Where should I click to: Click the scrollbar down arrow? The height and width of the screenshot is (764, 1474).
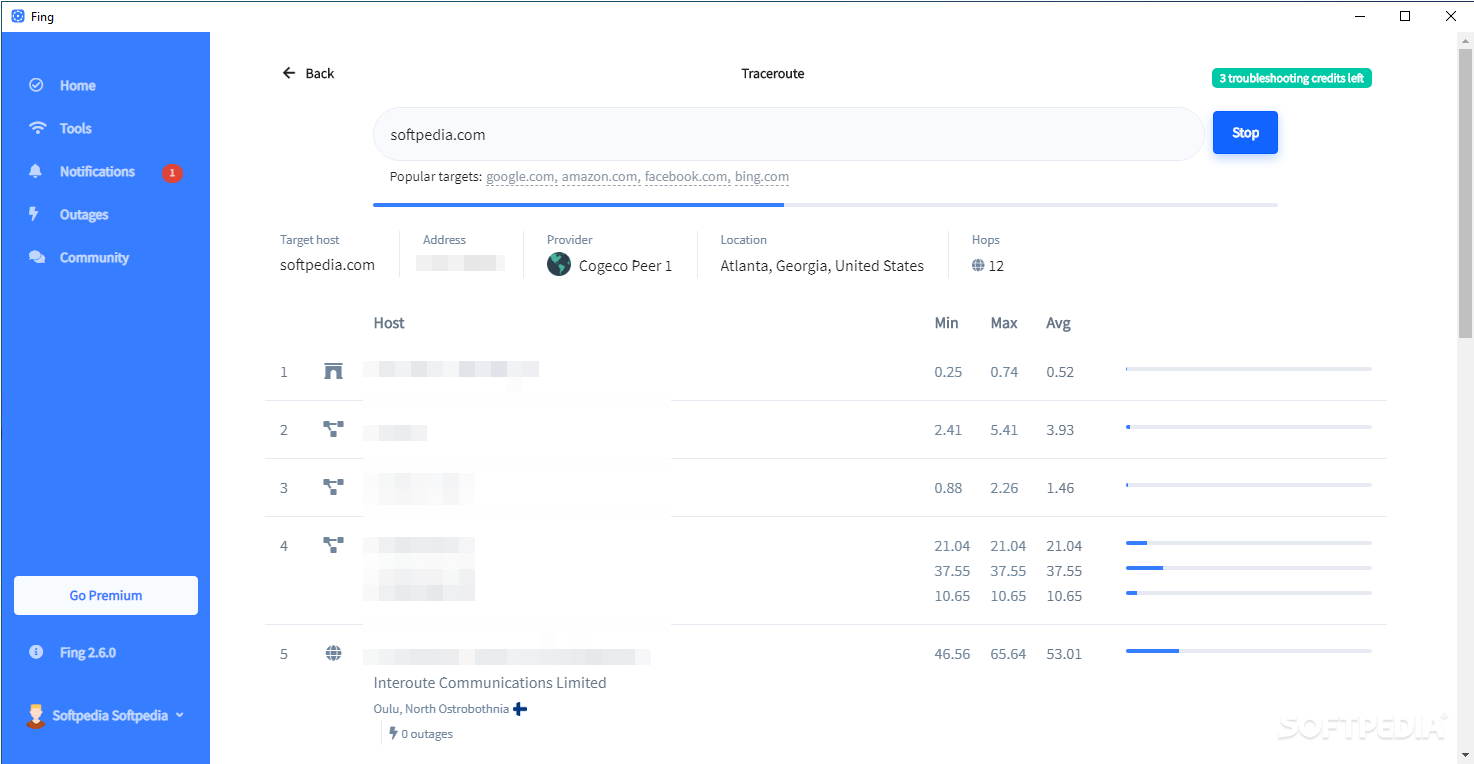pyautogui.click(x=1465, y=755)
